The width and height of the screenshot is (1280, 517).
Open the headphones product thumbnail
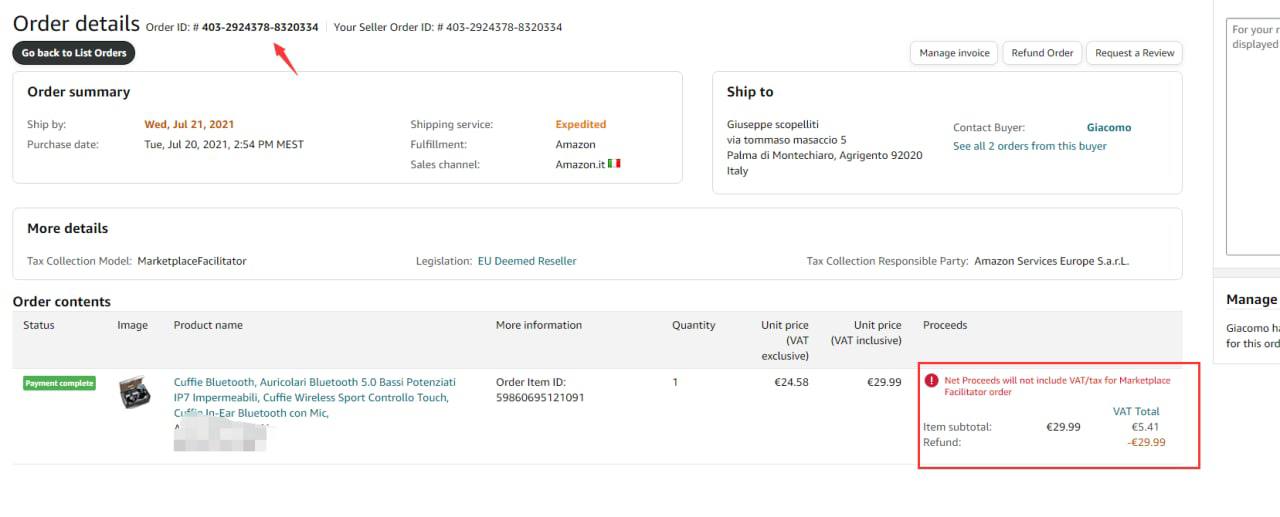coord(134,391)
